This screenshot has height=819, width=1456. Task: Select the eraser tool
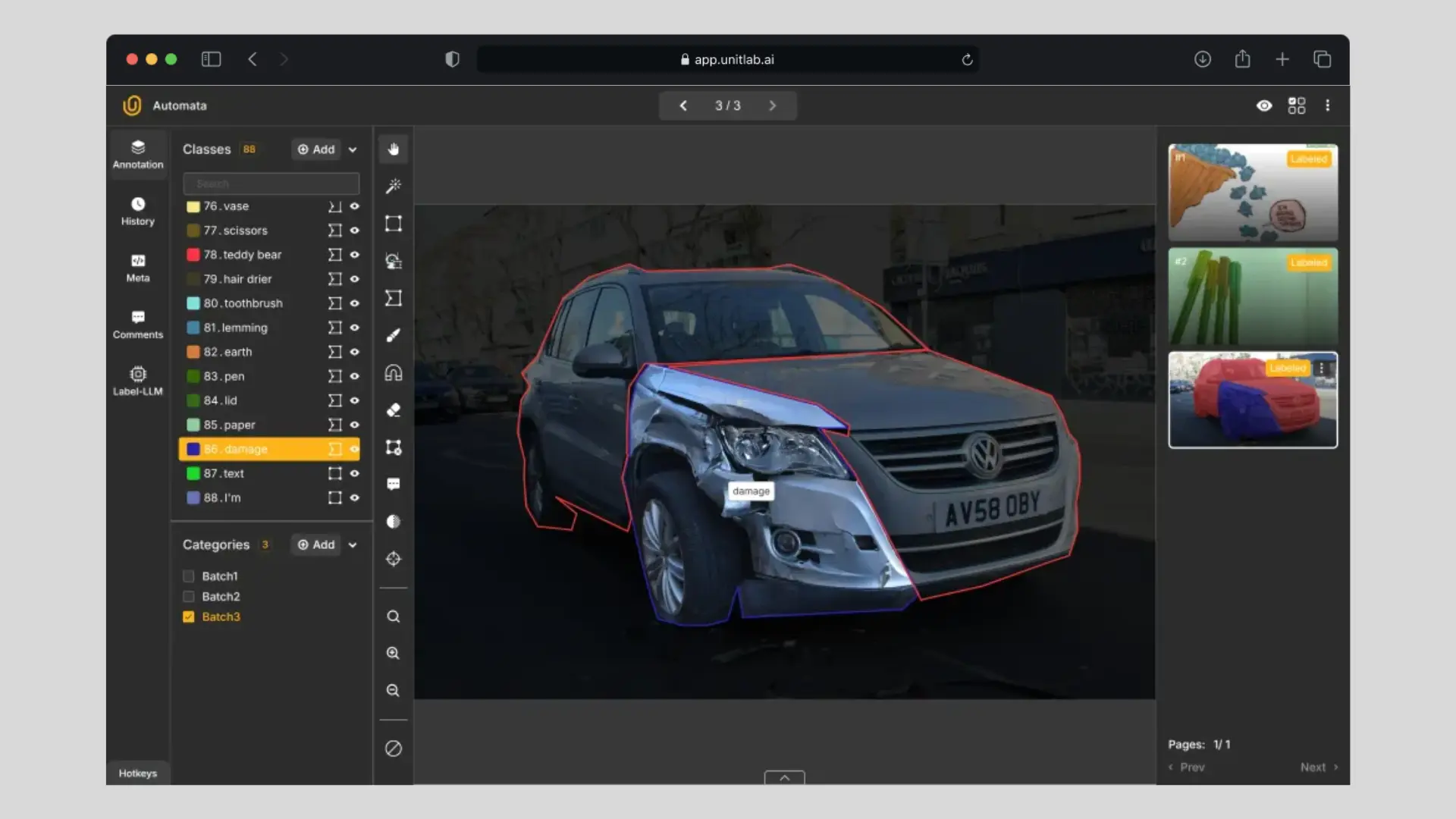pyautogui.click(x=393, y=410)
